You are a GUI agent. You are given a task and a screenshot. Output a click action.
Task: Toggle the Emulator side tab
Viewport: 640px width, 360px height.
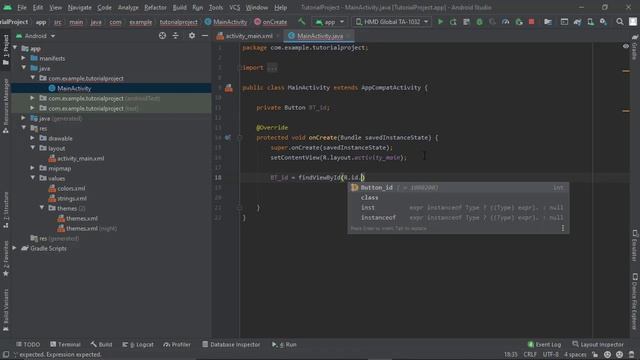(x=635, y=246)
